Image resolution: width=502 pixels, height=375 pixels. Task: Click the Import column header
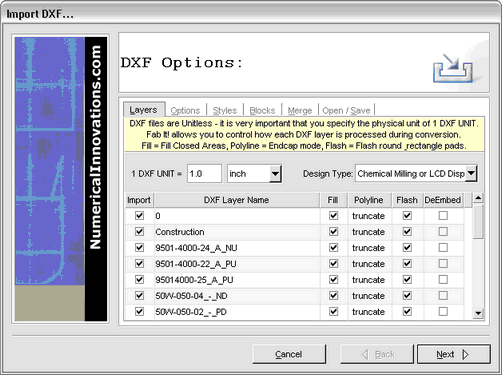[x=139, y=200]
